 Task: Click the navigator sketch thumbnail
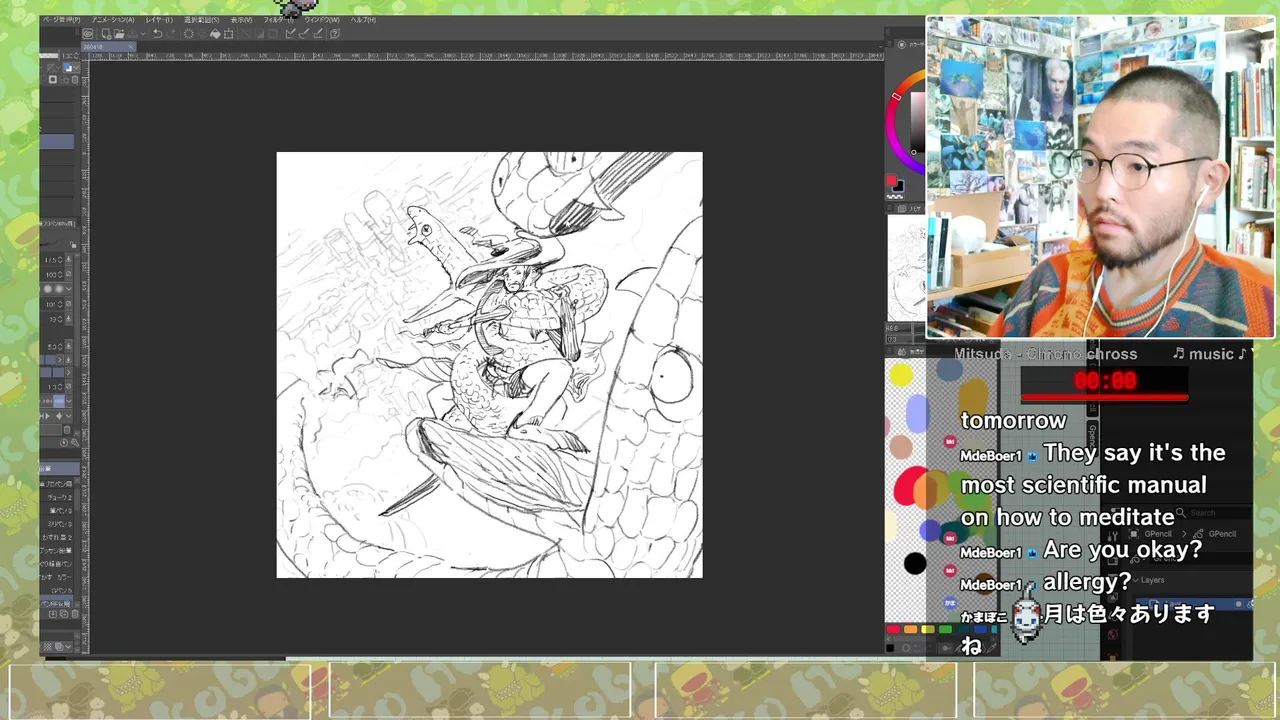click(x=907, y=268)
